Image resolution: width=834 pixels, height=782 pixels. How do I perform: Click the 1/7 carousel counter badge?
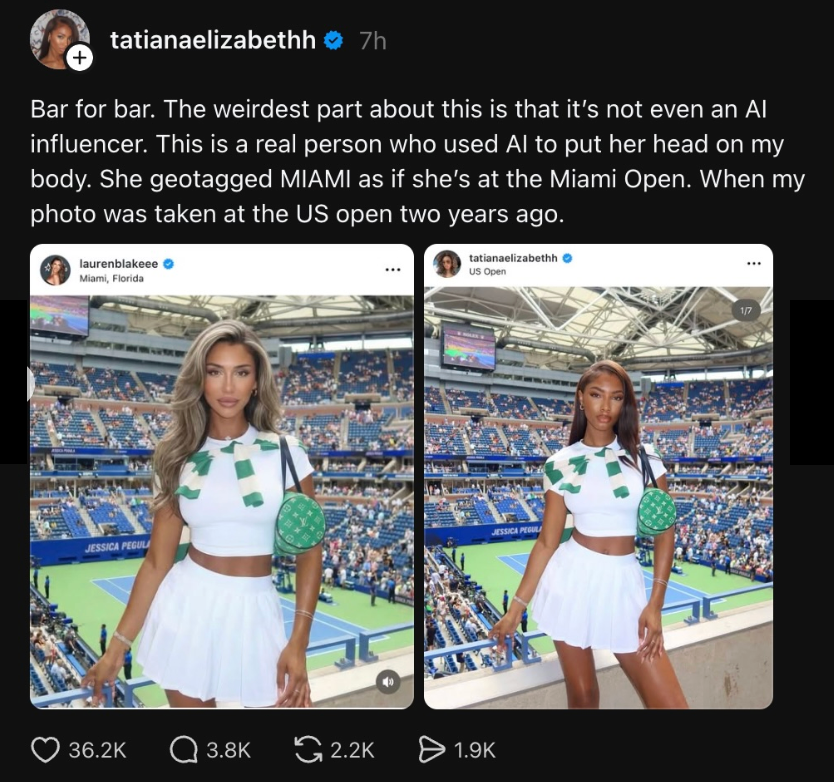click(x=745, y=311)
